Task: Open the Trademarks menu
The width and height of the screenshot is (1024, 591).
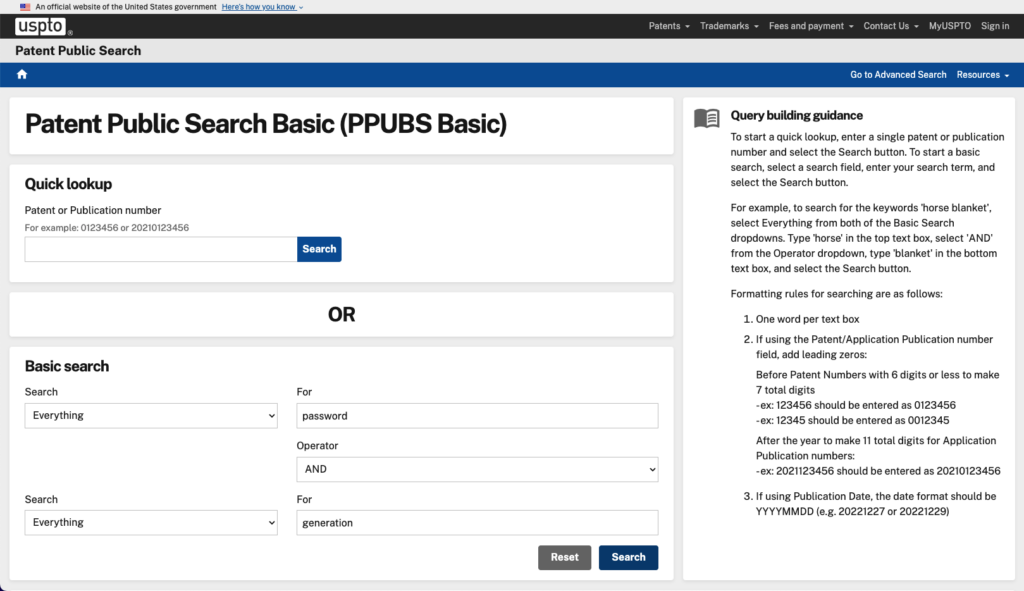Action: click(729, 26)
